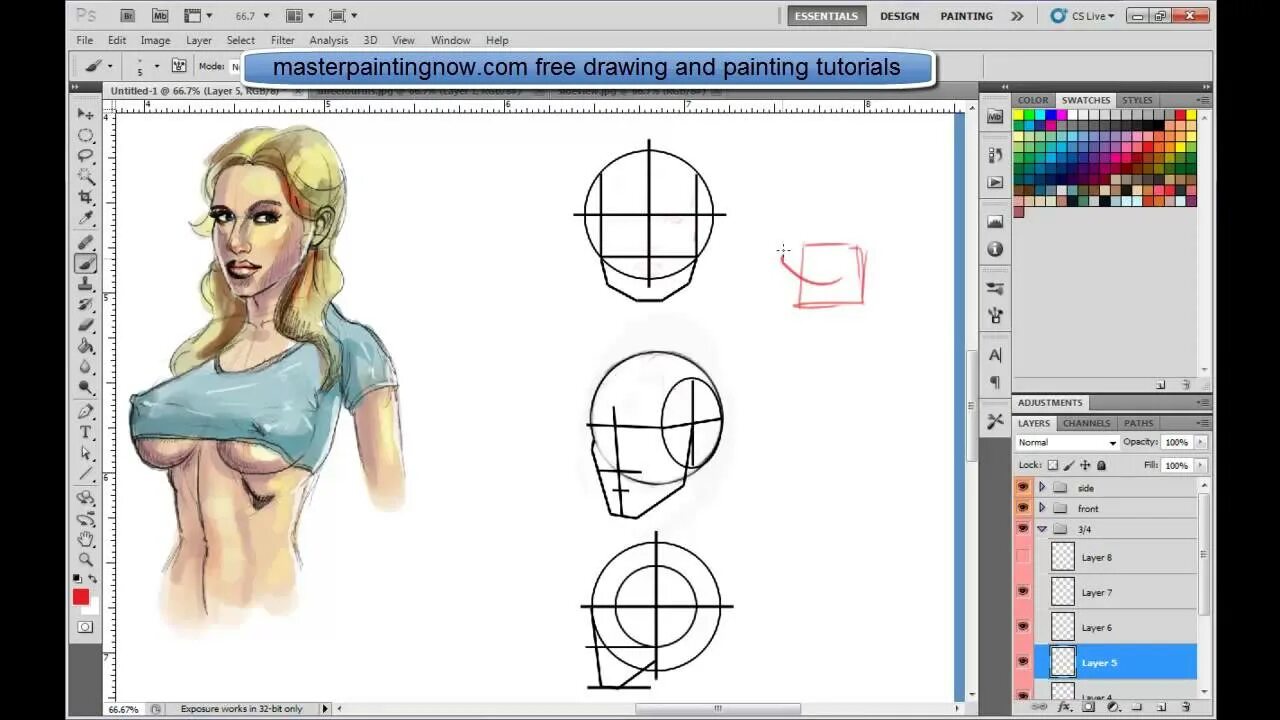The width and height of the screenshot is (1280, 720).
Task: Switch to the Design workspace
Action: 899,16
